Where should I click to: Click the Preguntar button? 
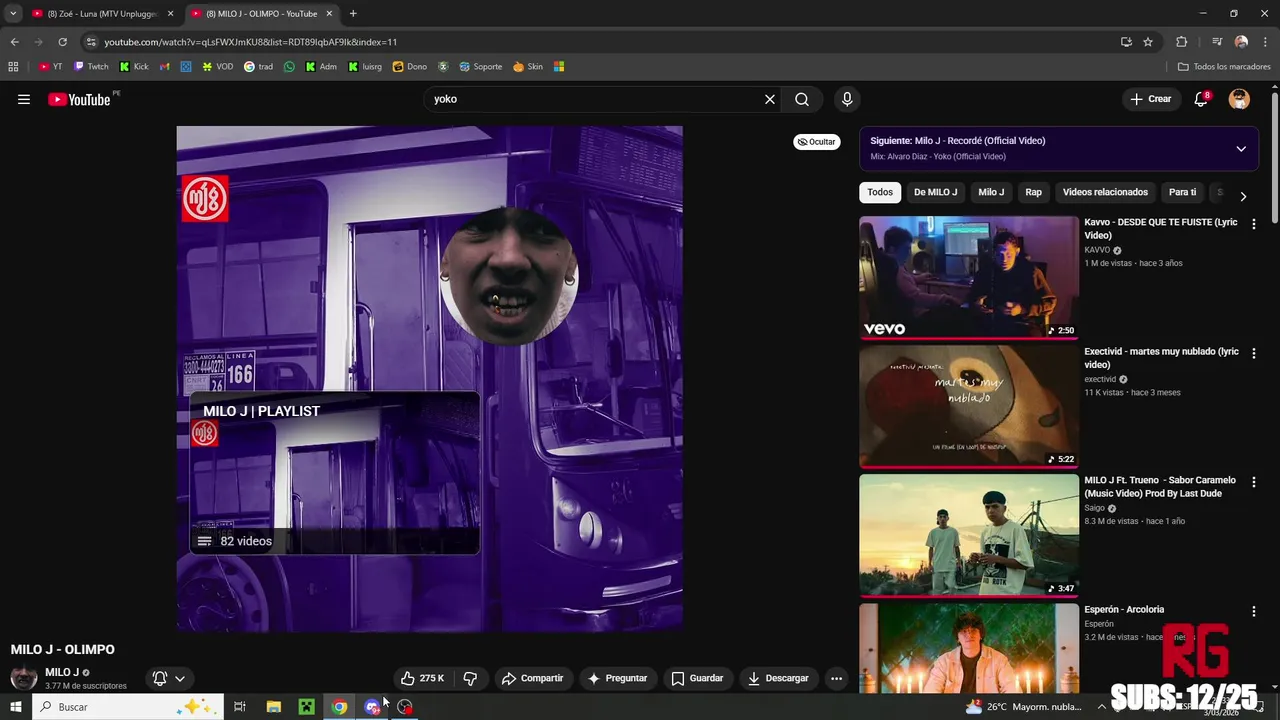[617, 678]
